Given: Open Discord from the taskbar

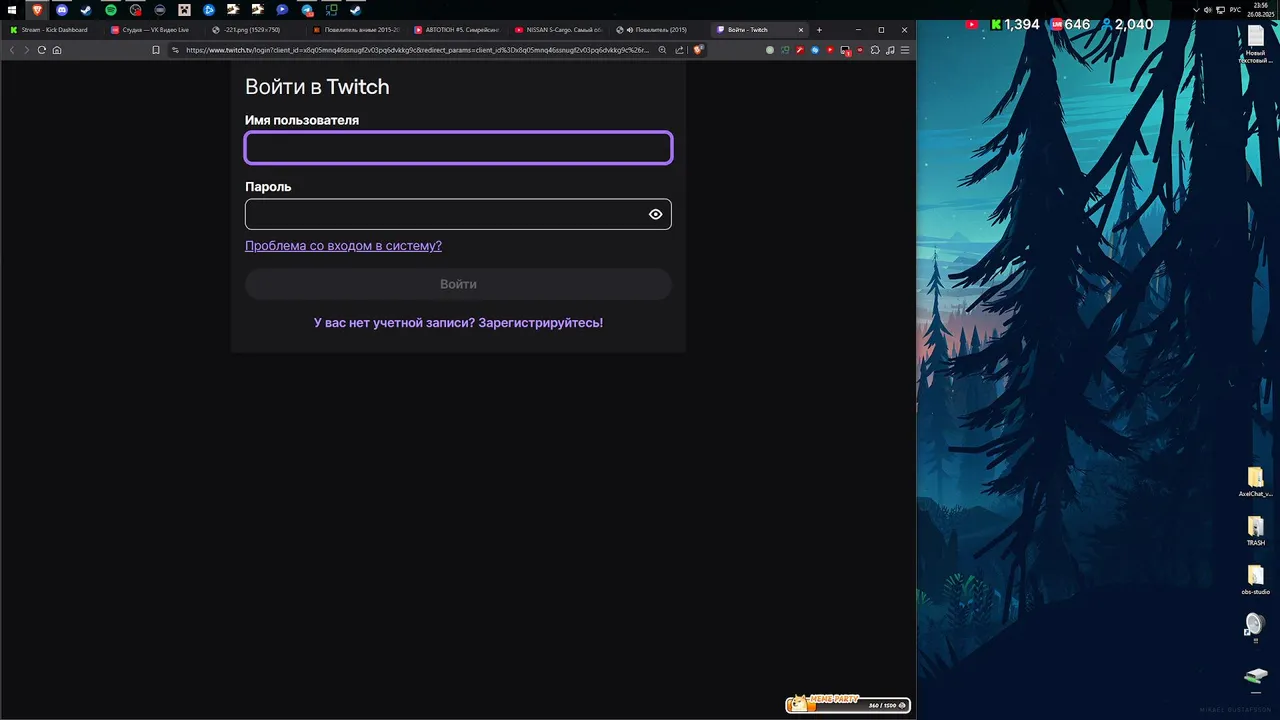Looking at the screenshot, I should tap(62, 10).
